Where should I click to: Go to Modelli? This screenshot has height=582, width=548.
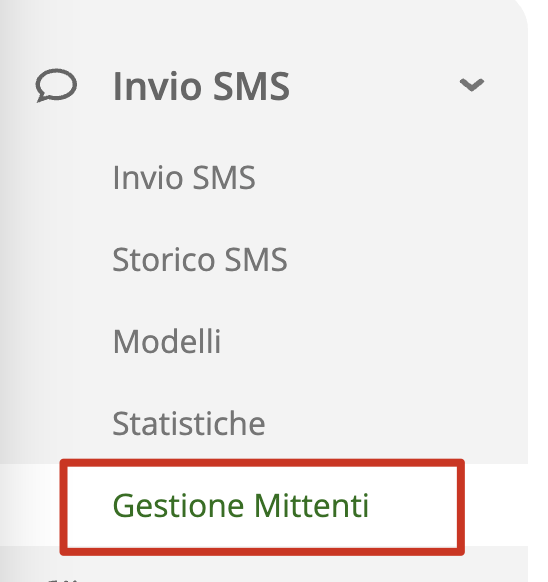[167, 341]
